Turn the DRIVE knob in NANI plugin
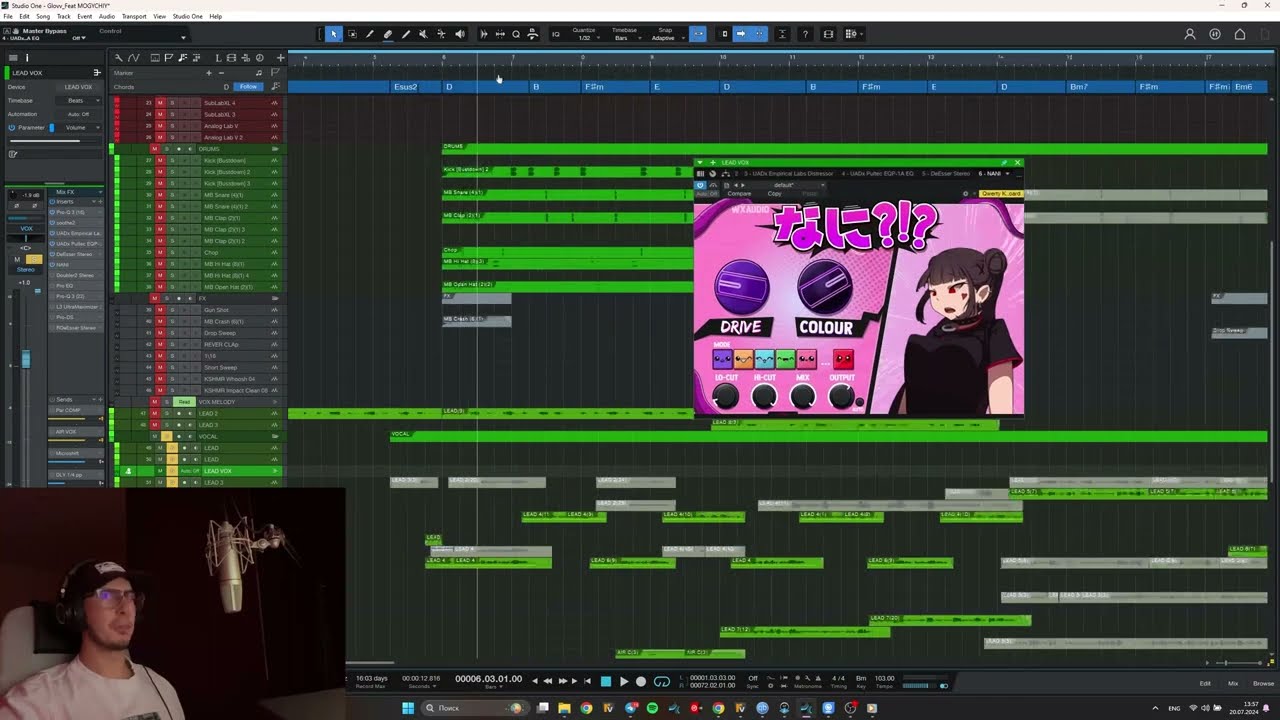The width and height of the screenshot is (1280, 720). tap(742, 286)
